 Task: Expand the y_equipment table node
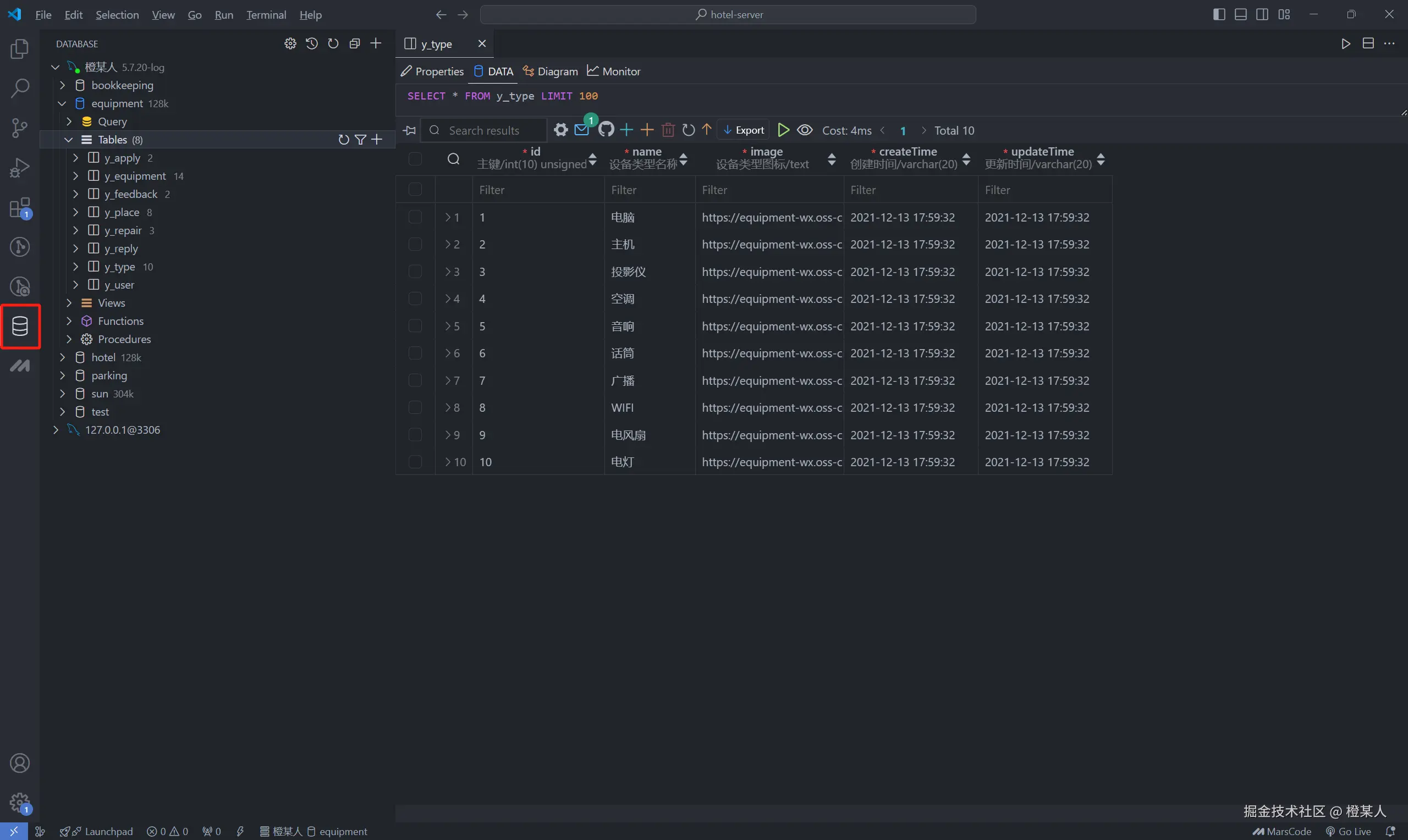point(76,176)
